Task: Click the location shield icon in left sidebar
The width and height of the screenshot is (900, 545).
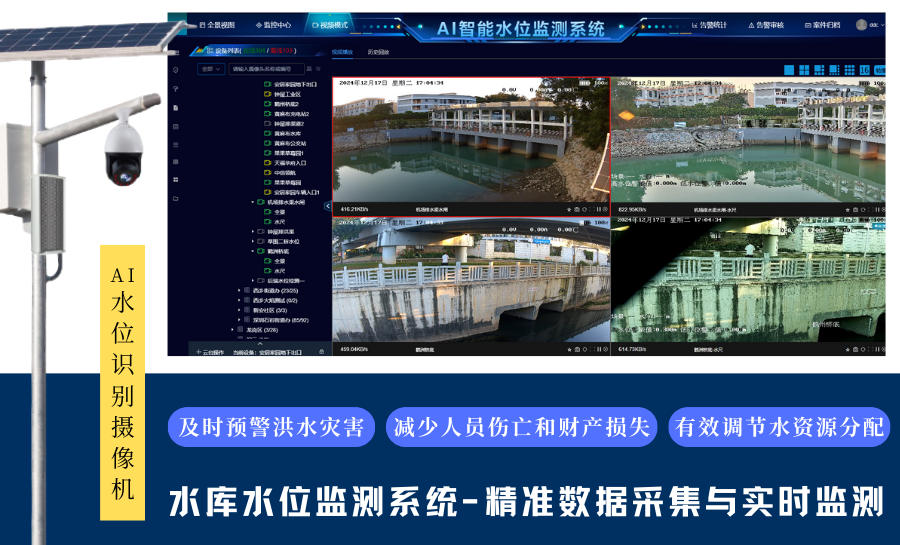Action: (176, 70)
